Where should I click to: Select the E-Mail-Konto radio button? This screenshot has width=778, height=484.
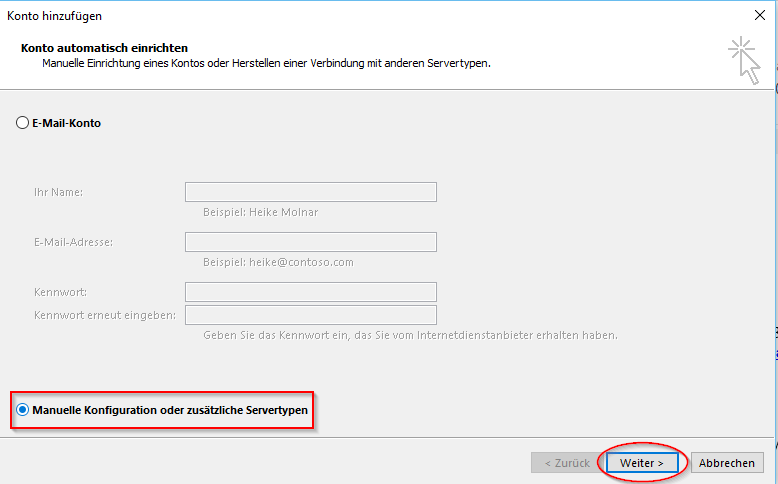[23, 123]
